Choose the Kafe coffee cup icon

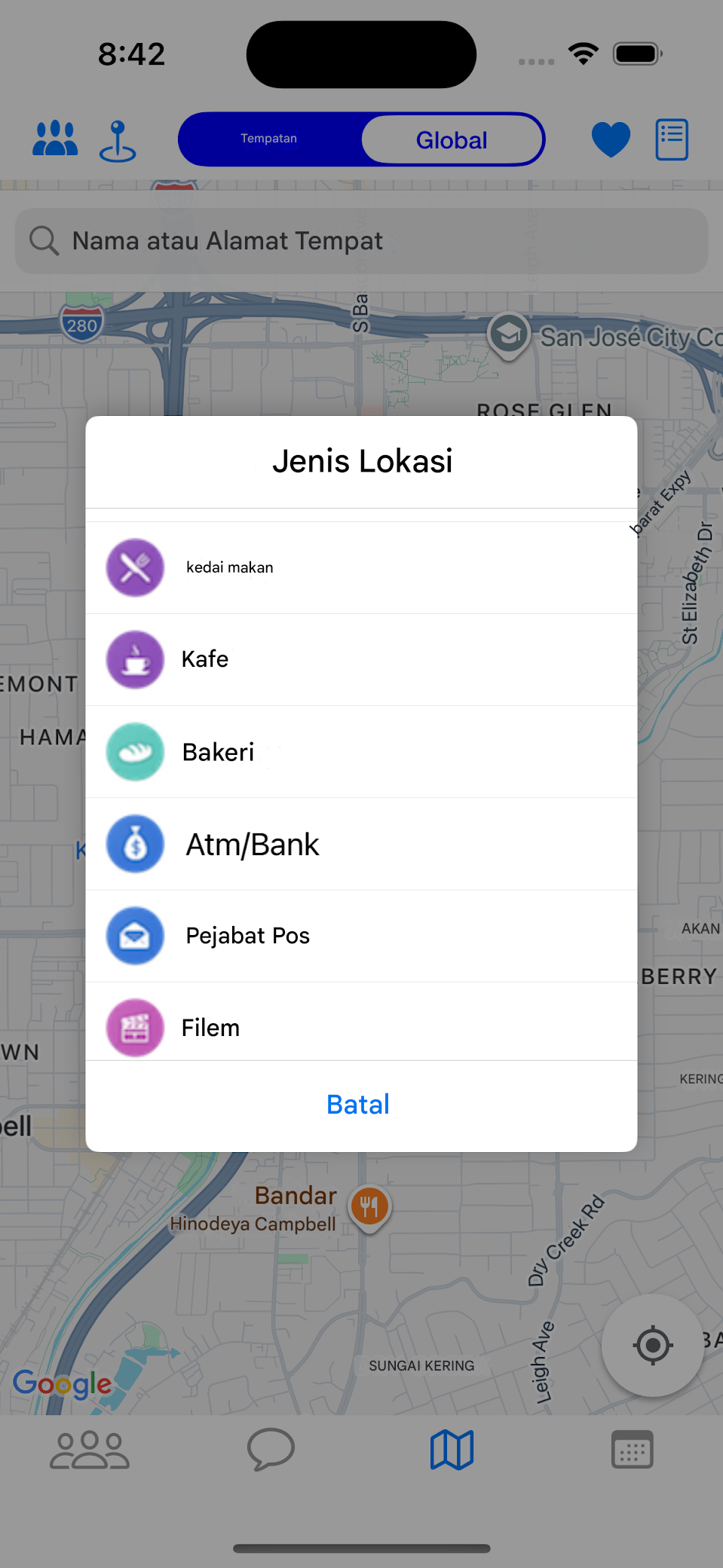point(136,659)
